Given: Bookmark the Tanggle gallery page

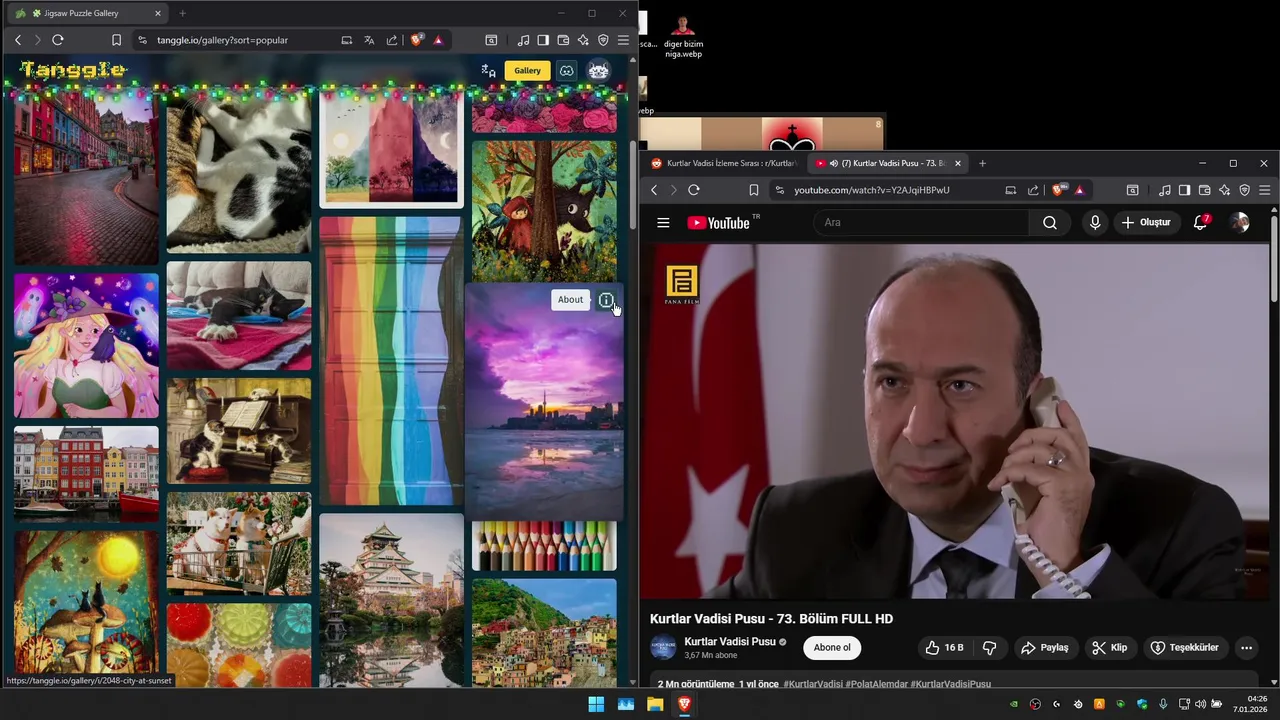Looking at the screenshot, I should click(116, 40).
